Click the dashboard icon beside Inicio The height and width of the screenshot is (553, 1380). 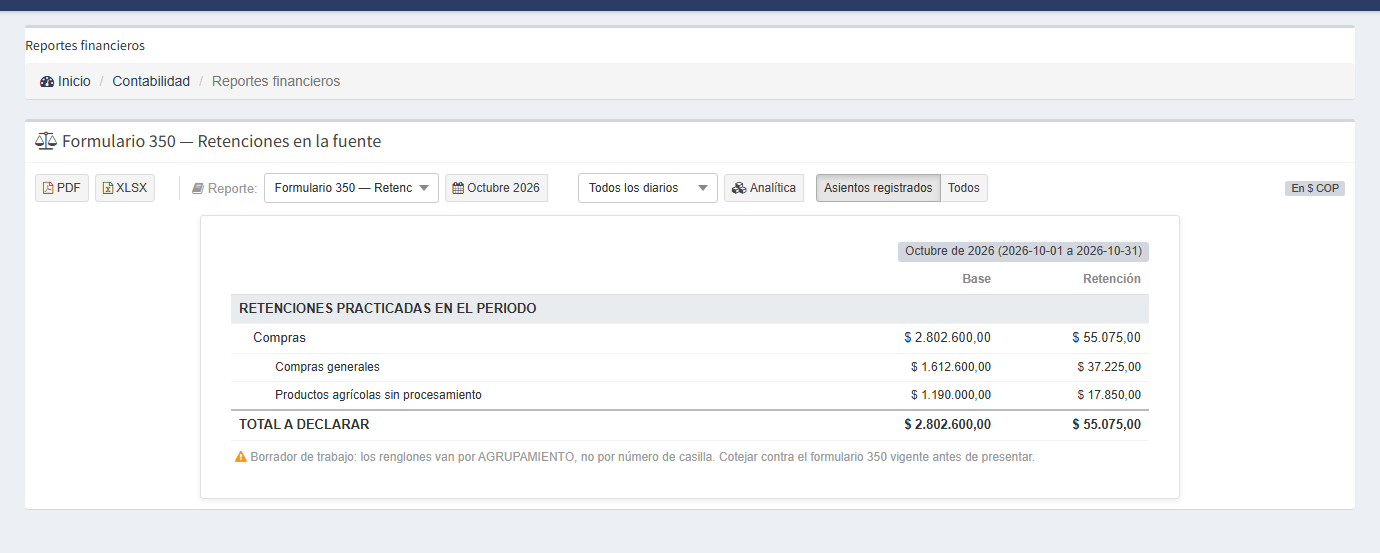[x=47, y=82]
